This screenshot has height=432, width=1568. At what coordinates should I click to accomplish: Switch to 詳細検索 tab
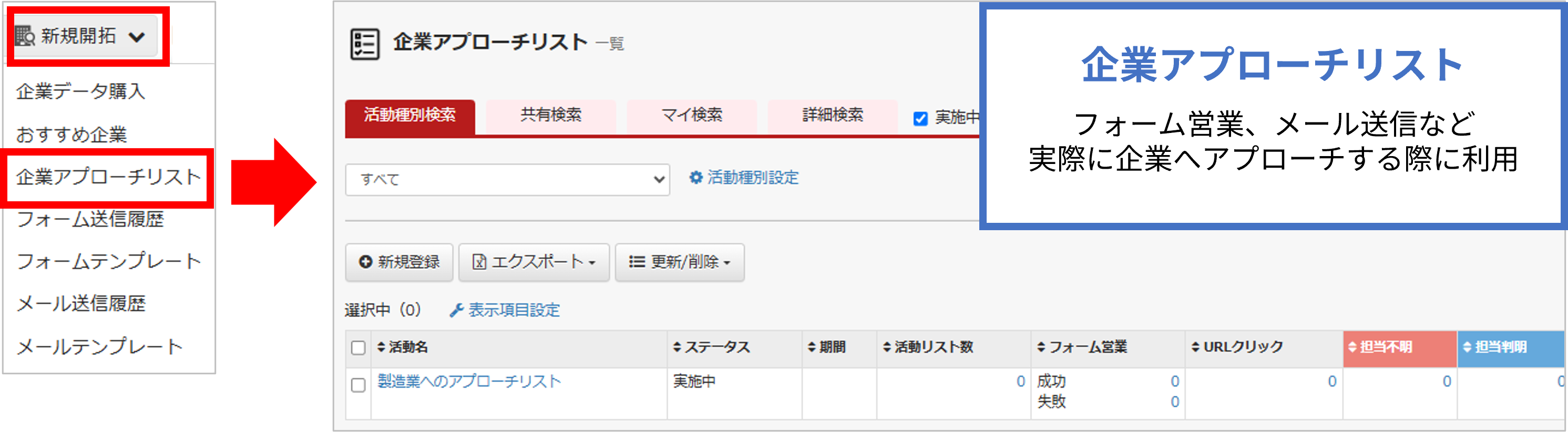click(x=833, y=116)
